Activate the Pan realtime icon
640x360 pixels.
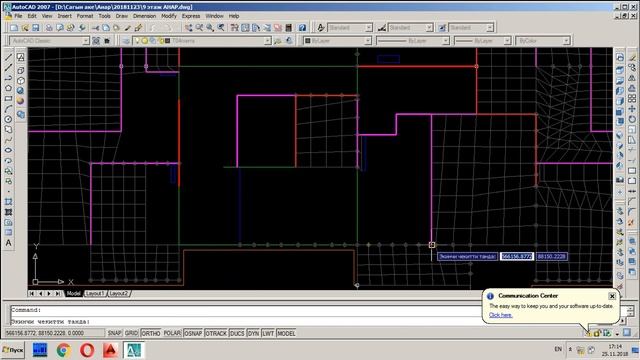188,28
